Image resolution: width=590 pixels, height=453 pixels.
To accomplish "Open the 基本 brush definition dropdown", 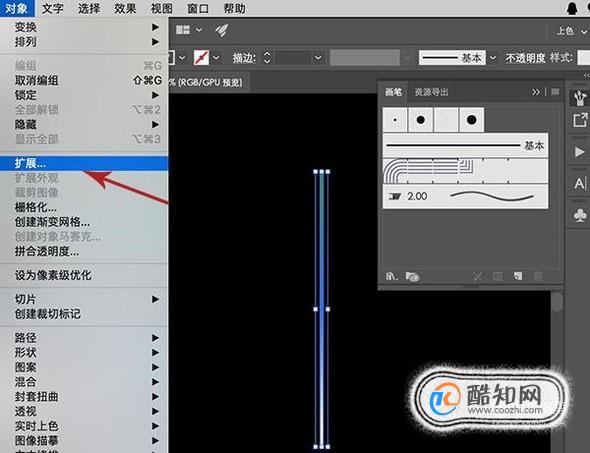I will click(493, 58).
